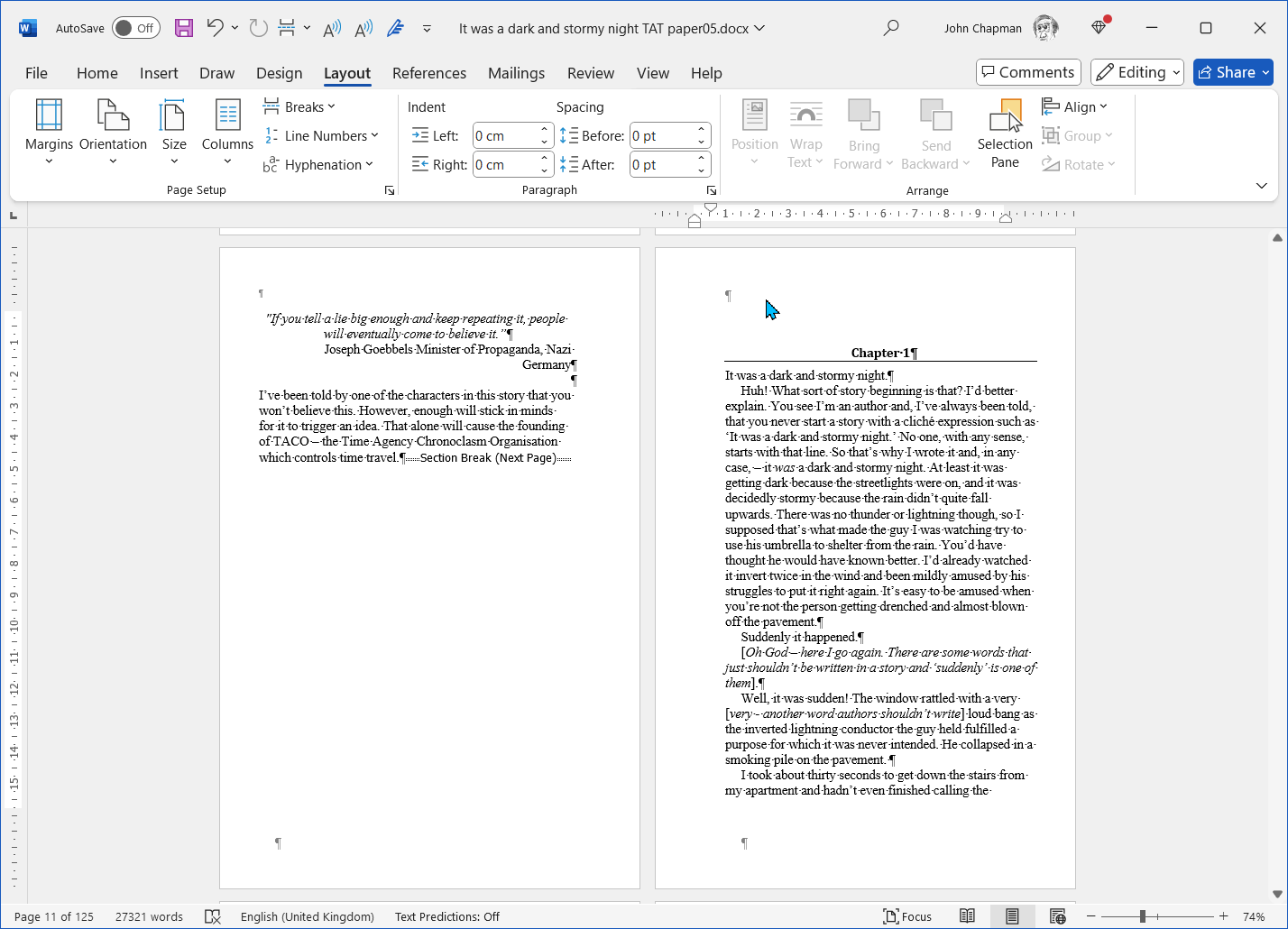The image size is (1288, 929).
Task: Toggle the AutoSave switch
Action: 135,28
